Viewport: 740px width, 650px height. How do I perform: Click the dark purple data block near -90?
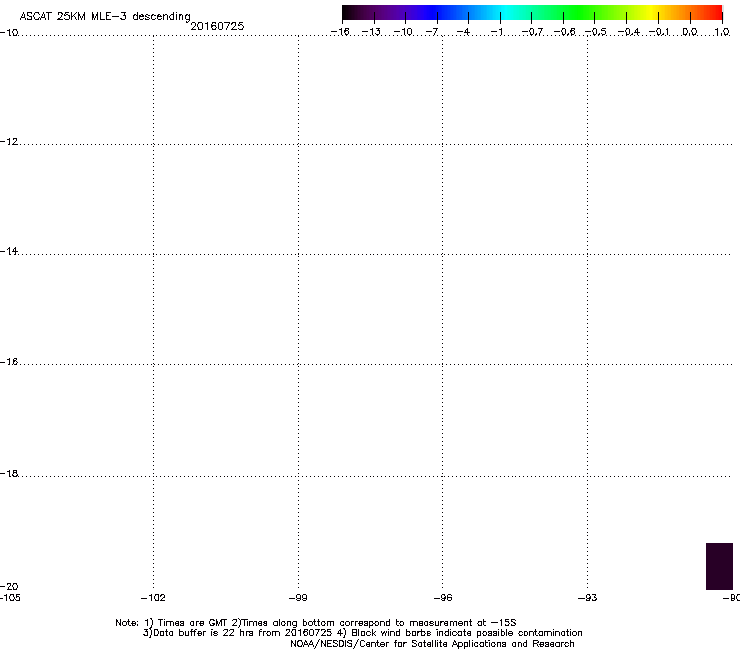(x=719, y=566)
